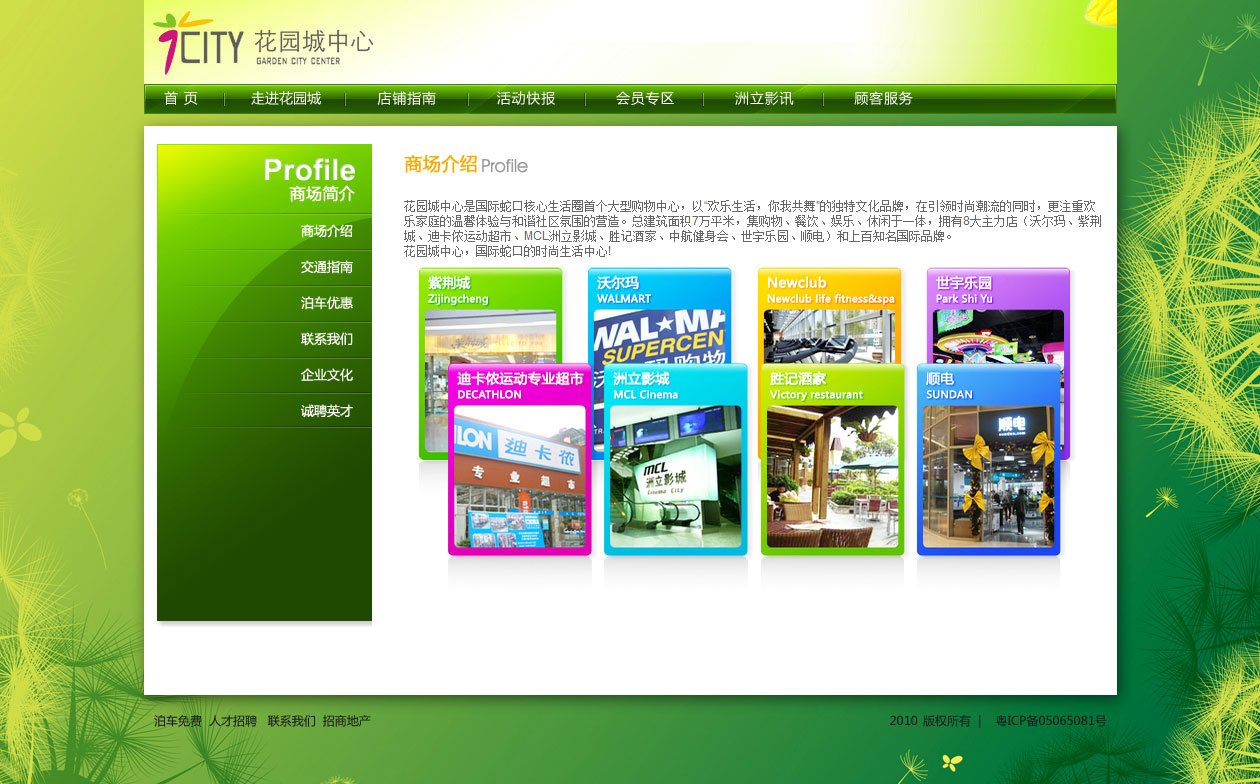Open the 沃尔玛 WALMART store card

point(660,314)
